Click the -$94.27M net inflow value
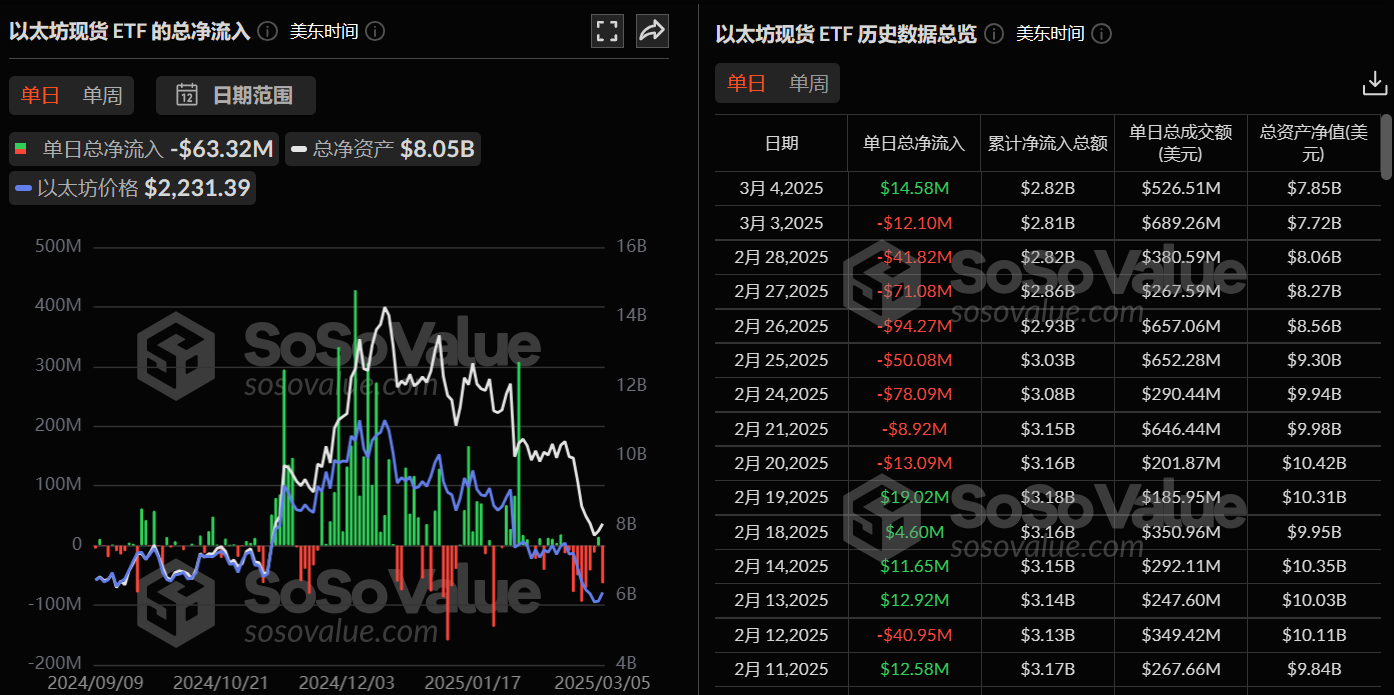1394x695 pixels. (914, 326)
